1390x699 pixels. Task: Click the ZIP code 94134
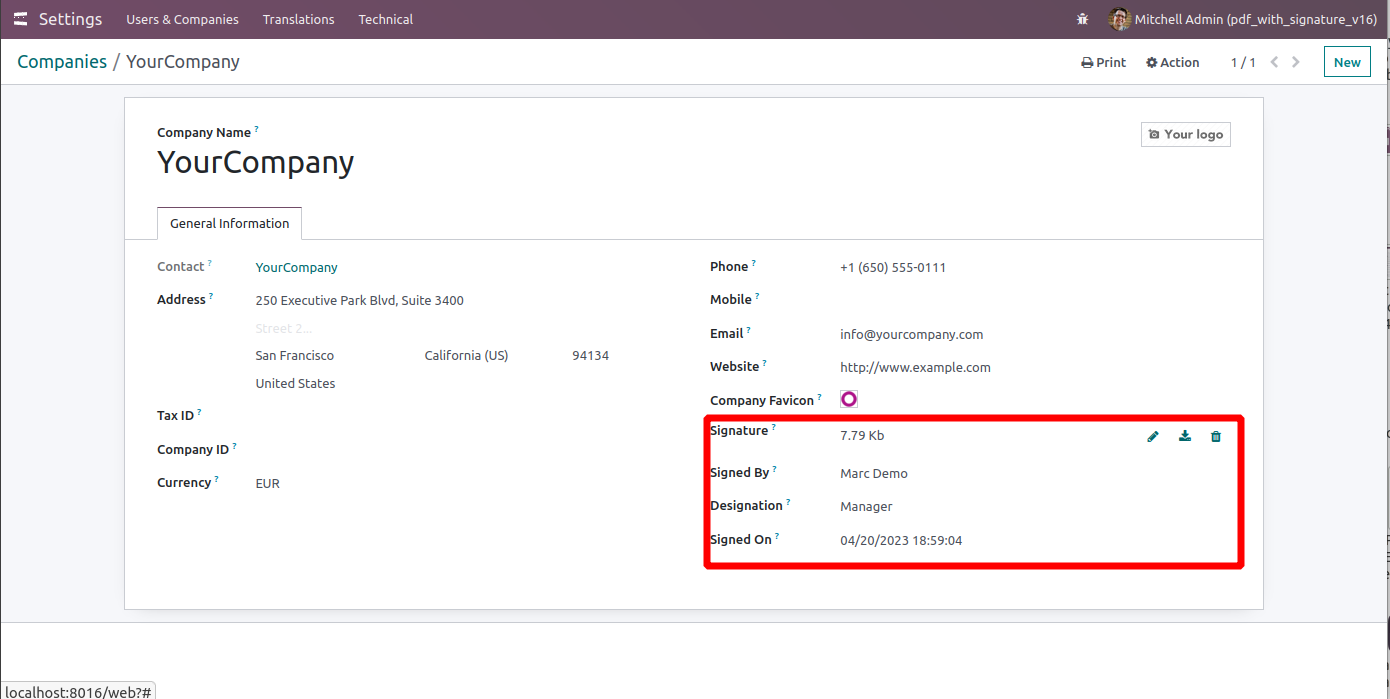(590, 355)
